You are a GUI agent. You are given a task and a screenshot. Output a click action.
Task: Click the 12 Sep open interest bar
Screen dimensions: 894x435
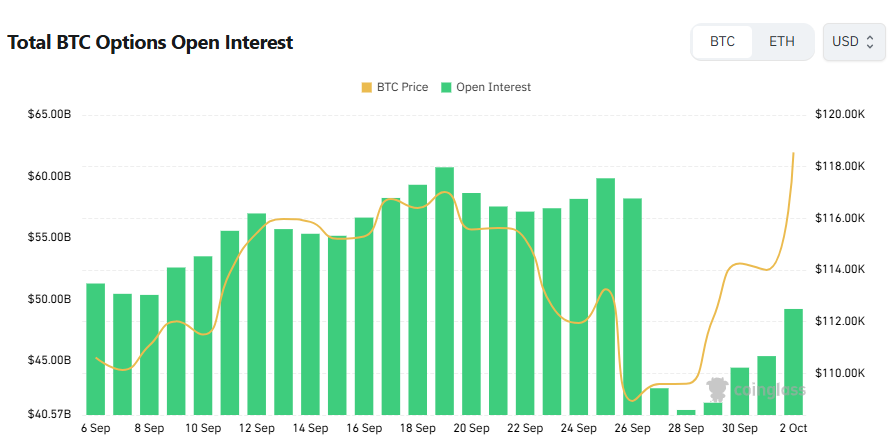click(x=257, y=313)
